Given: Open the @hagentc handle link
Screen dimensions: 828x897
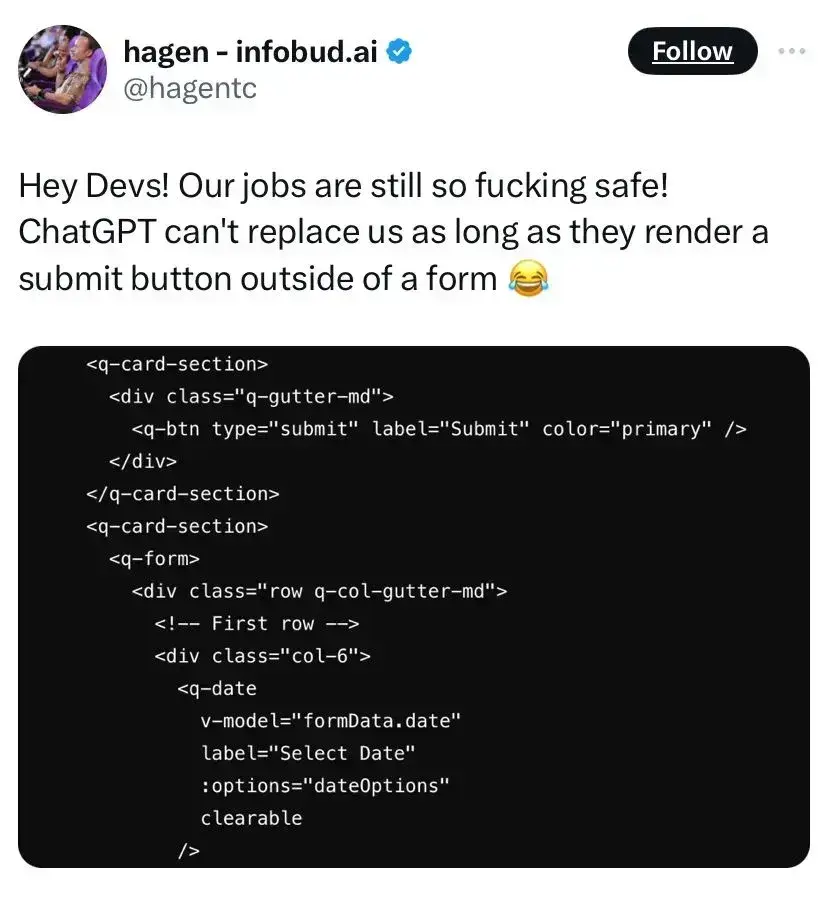Looking at the screenshot, I should click(190, 88).
